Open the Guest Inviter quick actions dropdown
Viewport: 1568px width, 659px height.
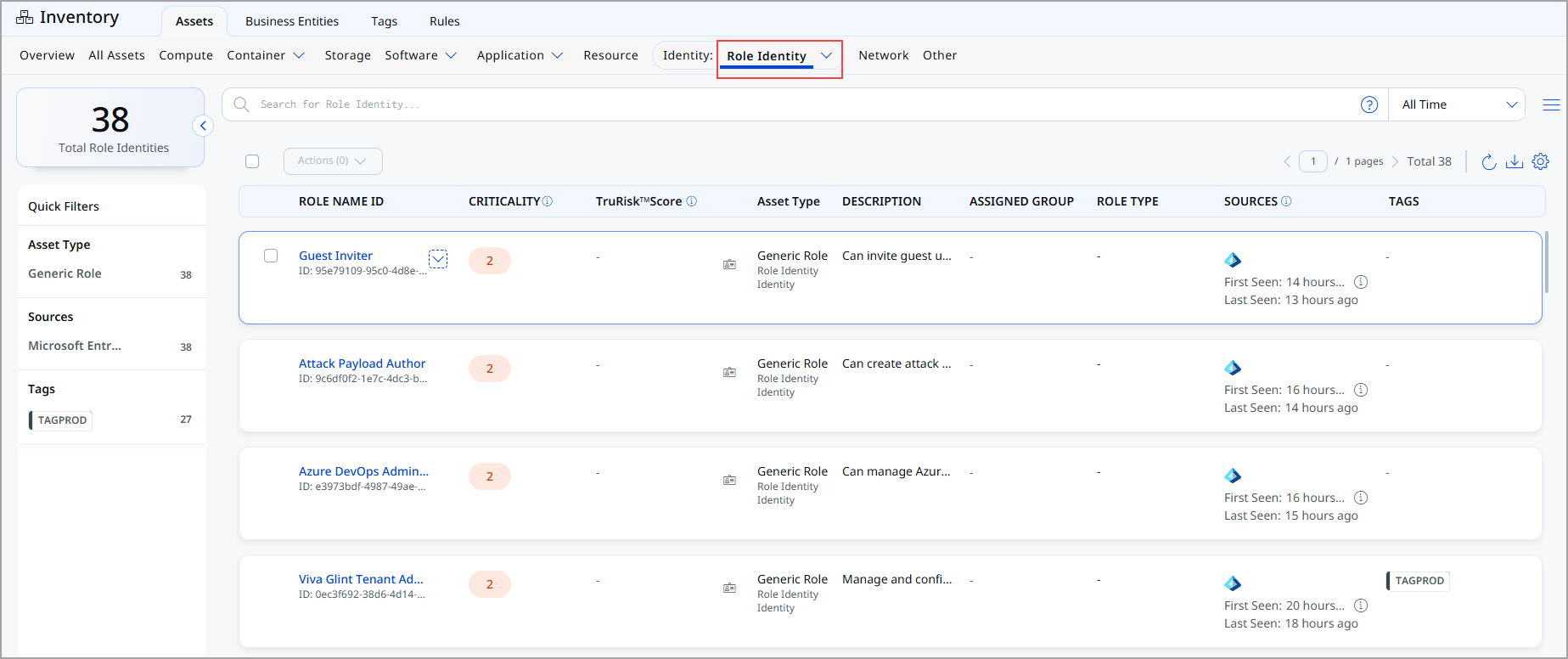click(438, 259)
